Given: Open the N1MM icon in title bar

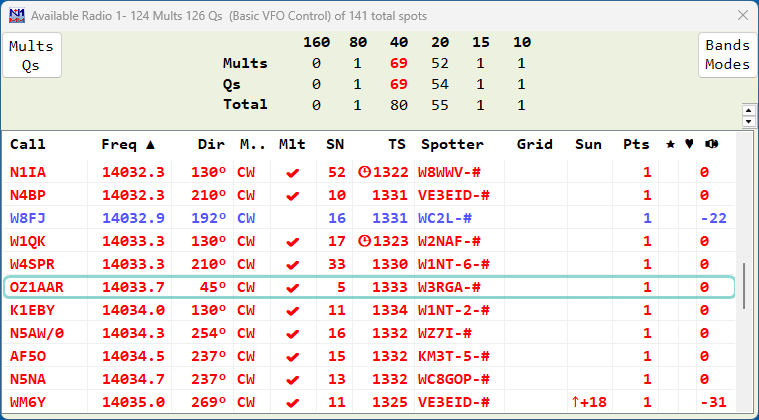Looking at the screenshot, I should [16, 16].
